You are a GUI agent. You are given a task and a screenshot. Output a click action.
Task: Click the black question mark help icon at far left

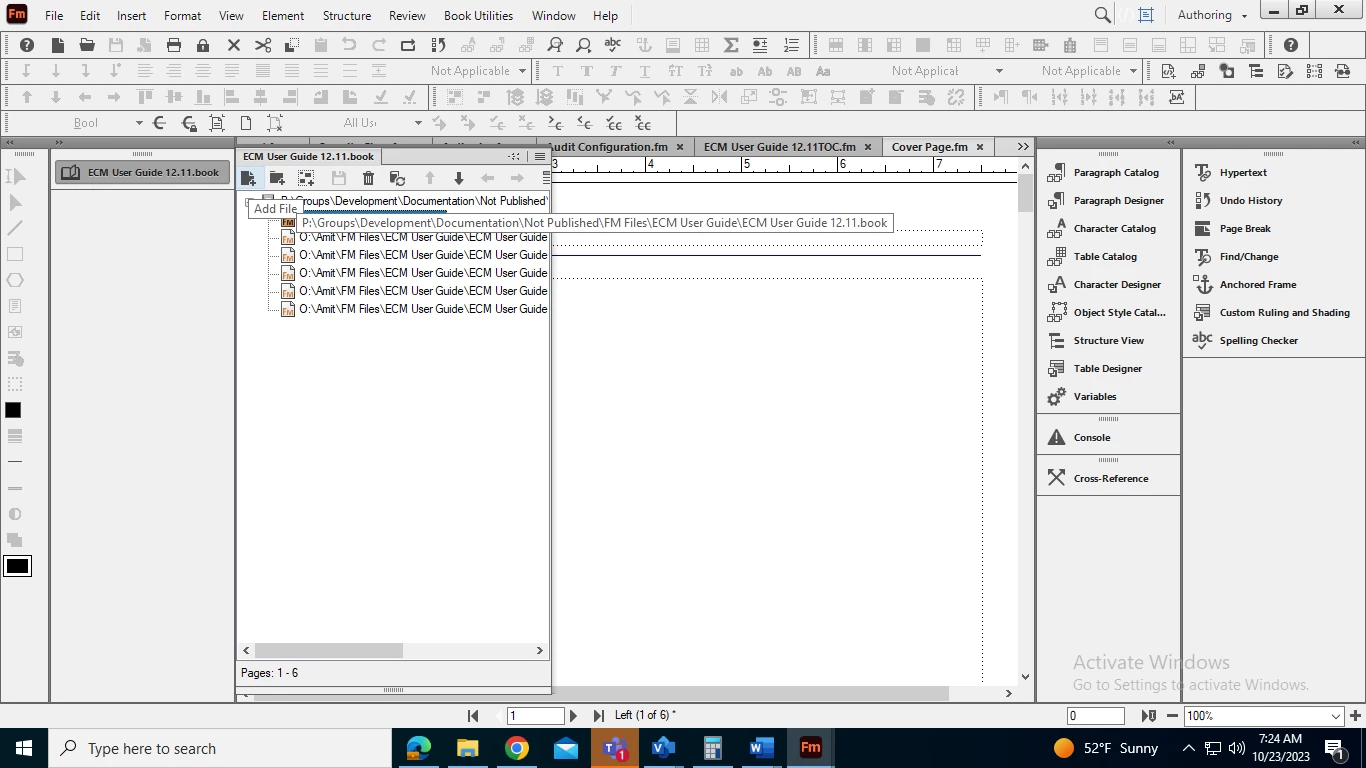27,45
